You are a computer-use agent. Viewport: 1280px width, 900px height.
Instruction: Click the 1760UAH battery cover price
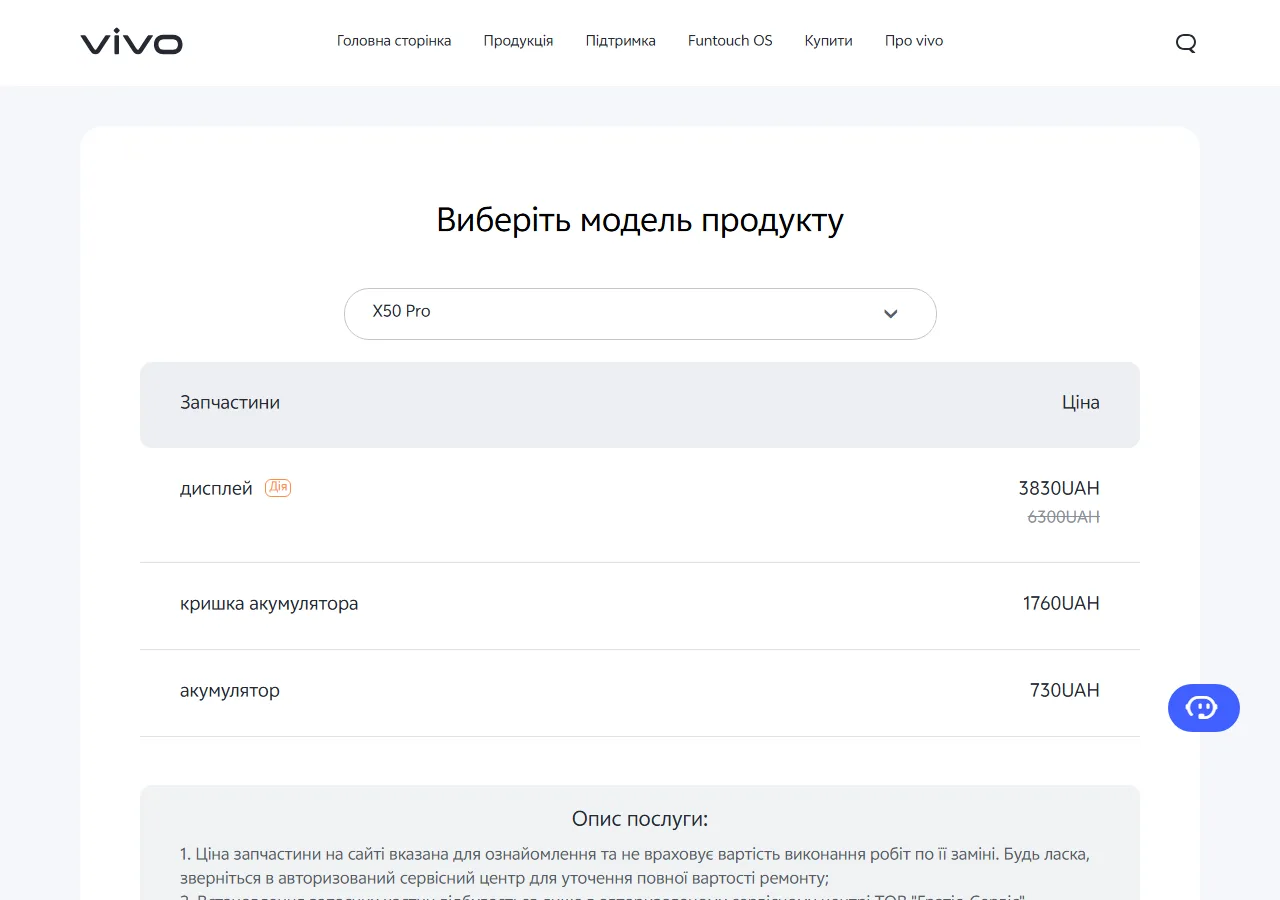(1061, 603)
